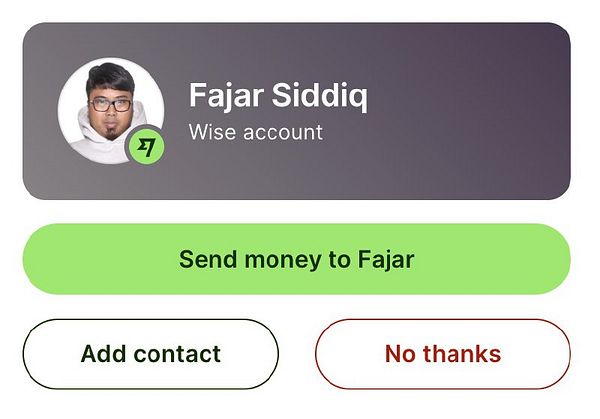Tap the Send money to Fajar button
600x419 pixels.
pyautogui.click(x=297, y=259)
